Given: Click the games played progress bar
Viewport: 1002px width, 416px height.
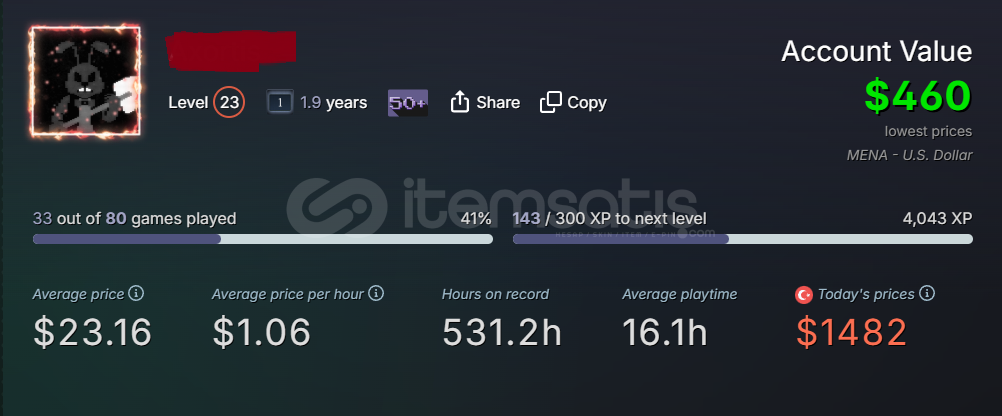Looking at the screenshot, I should [x=262, y=239].
